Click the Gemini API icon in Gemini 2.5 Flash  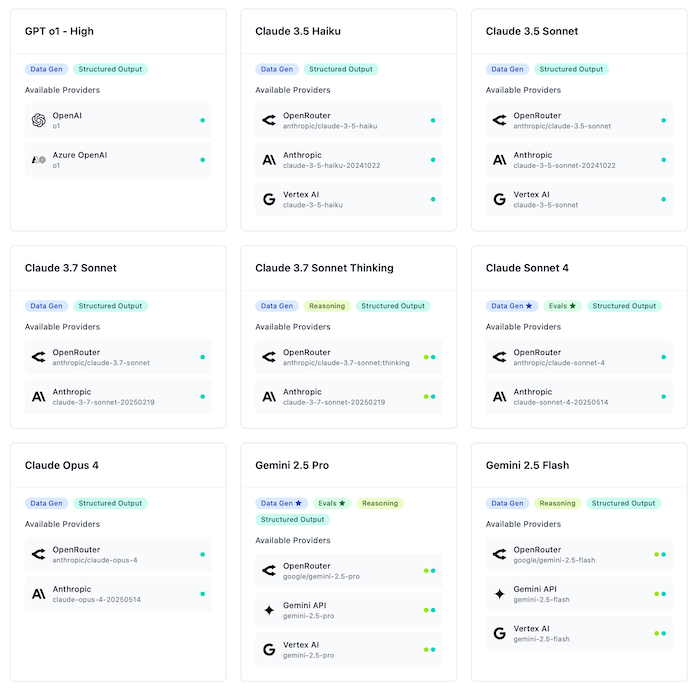[499, 593]
